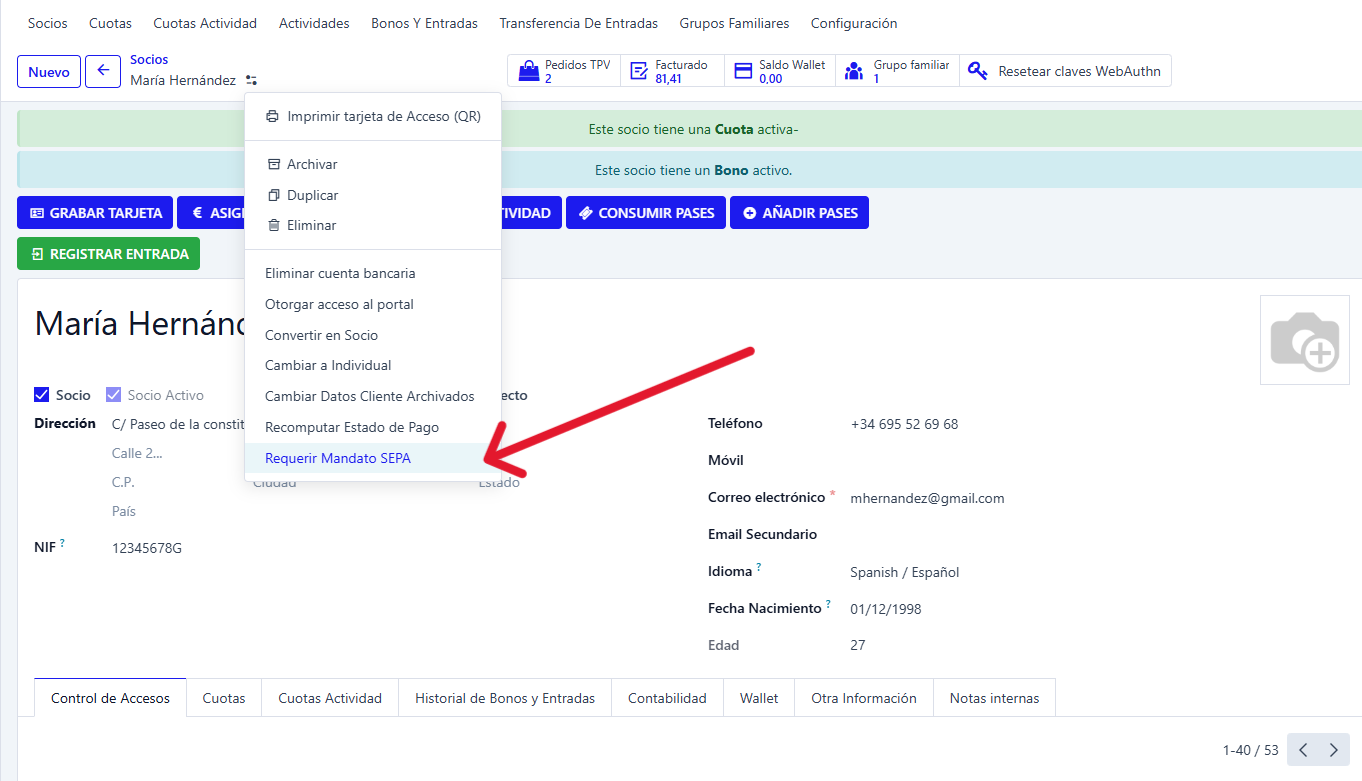The image size is (1362, 781).
Task: Select Requerir Mandato SEPA menu entry
Action: pyautogui.click(x=338, y=458)
